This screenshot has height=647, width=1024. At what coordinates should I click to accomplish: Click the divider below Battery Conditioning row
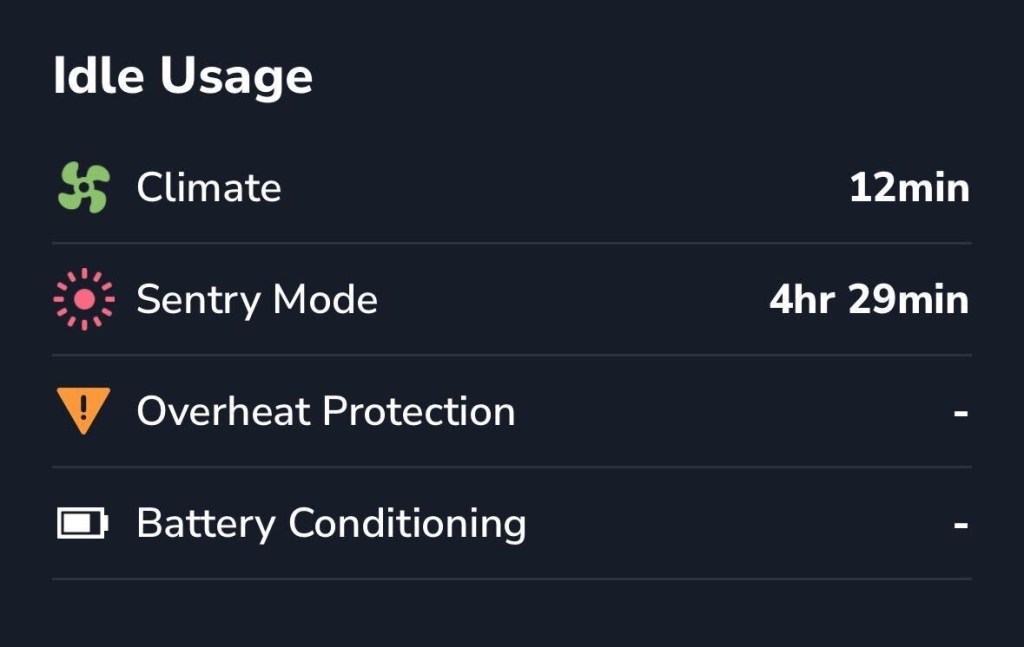tap(511, 579)
